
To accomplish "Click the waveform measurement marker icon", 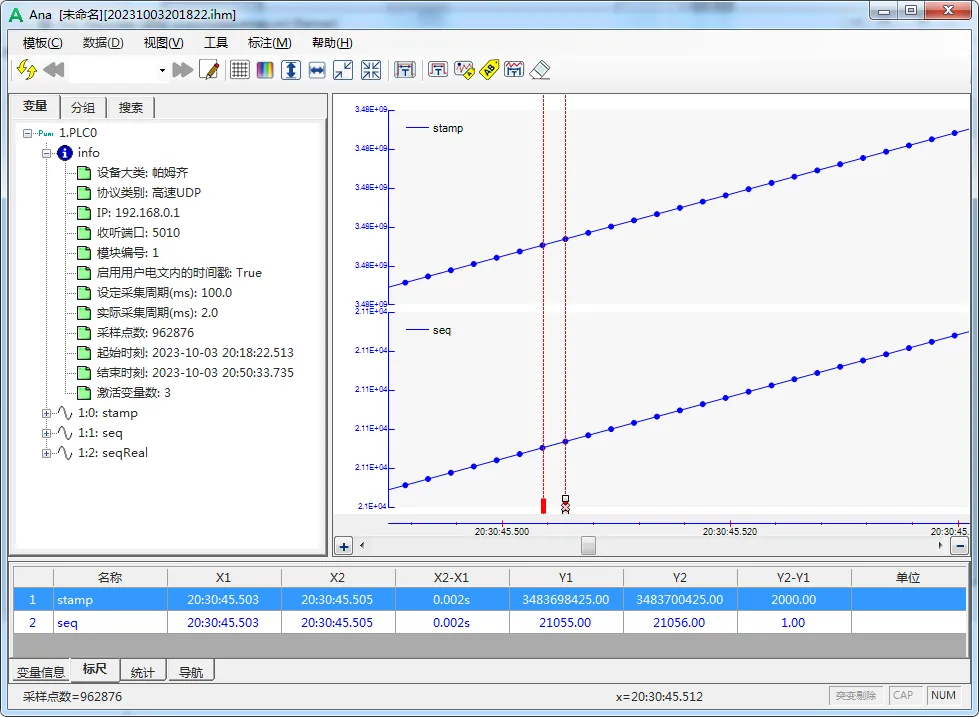I will [514, 69].
